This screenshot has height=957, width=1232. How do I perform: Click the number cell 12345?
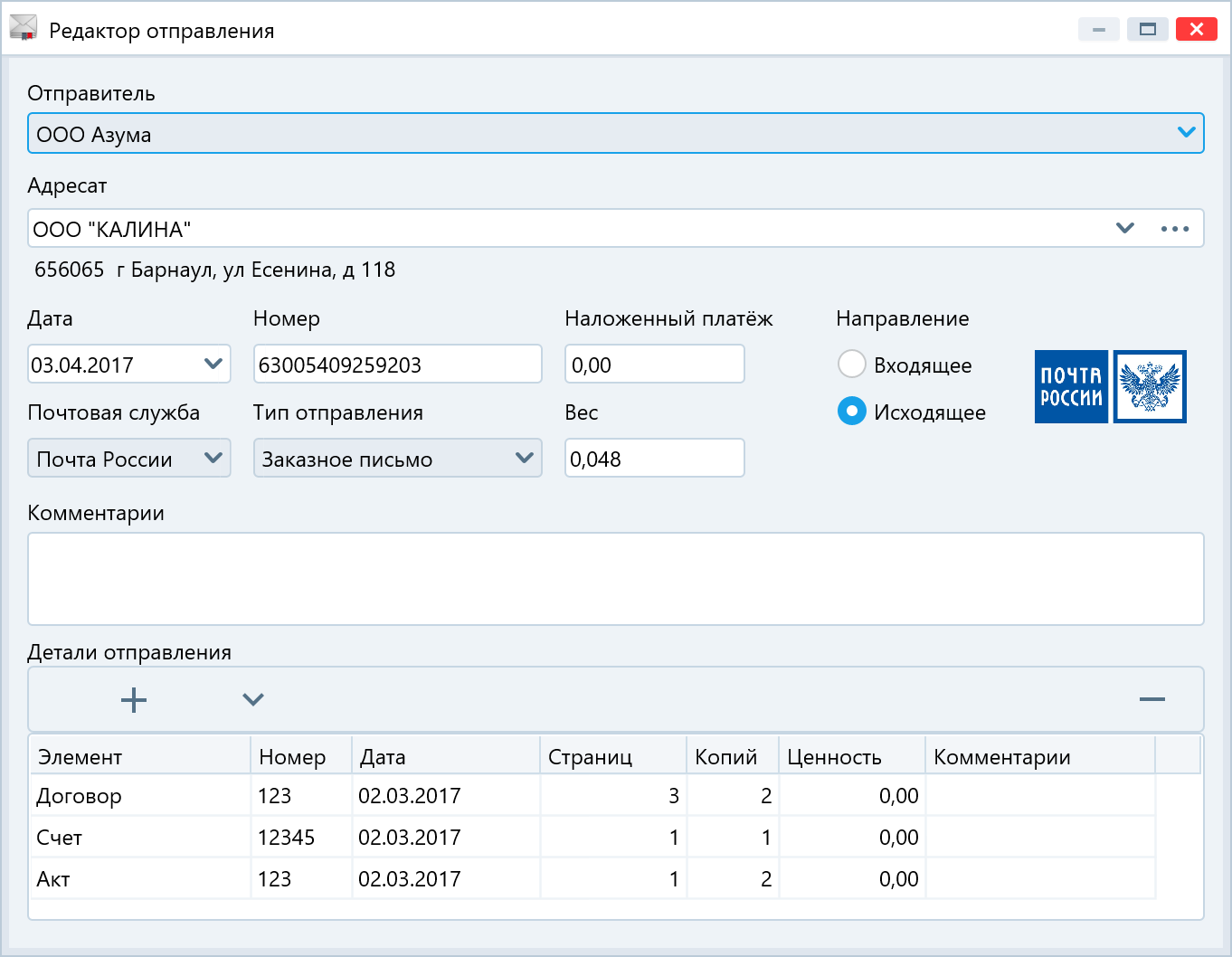[301, 838]
